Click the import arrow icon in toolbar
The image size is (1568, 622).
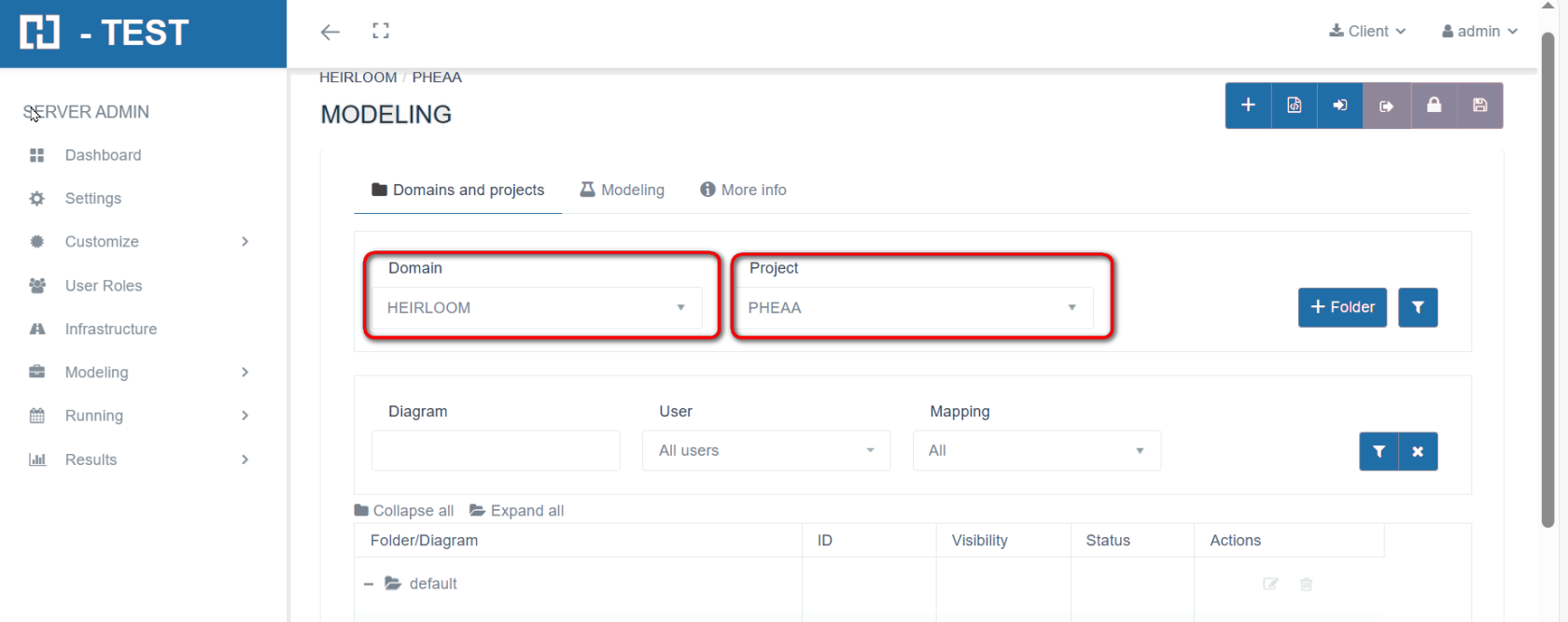(x=1340, y=106)
